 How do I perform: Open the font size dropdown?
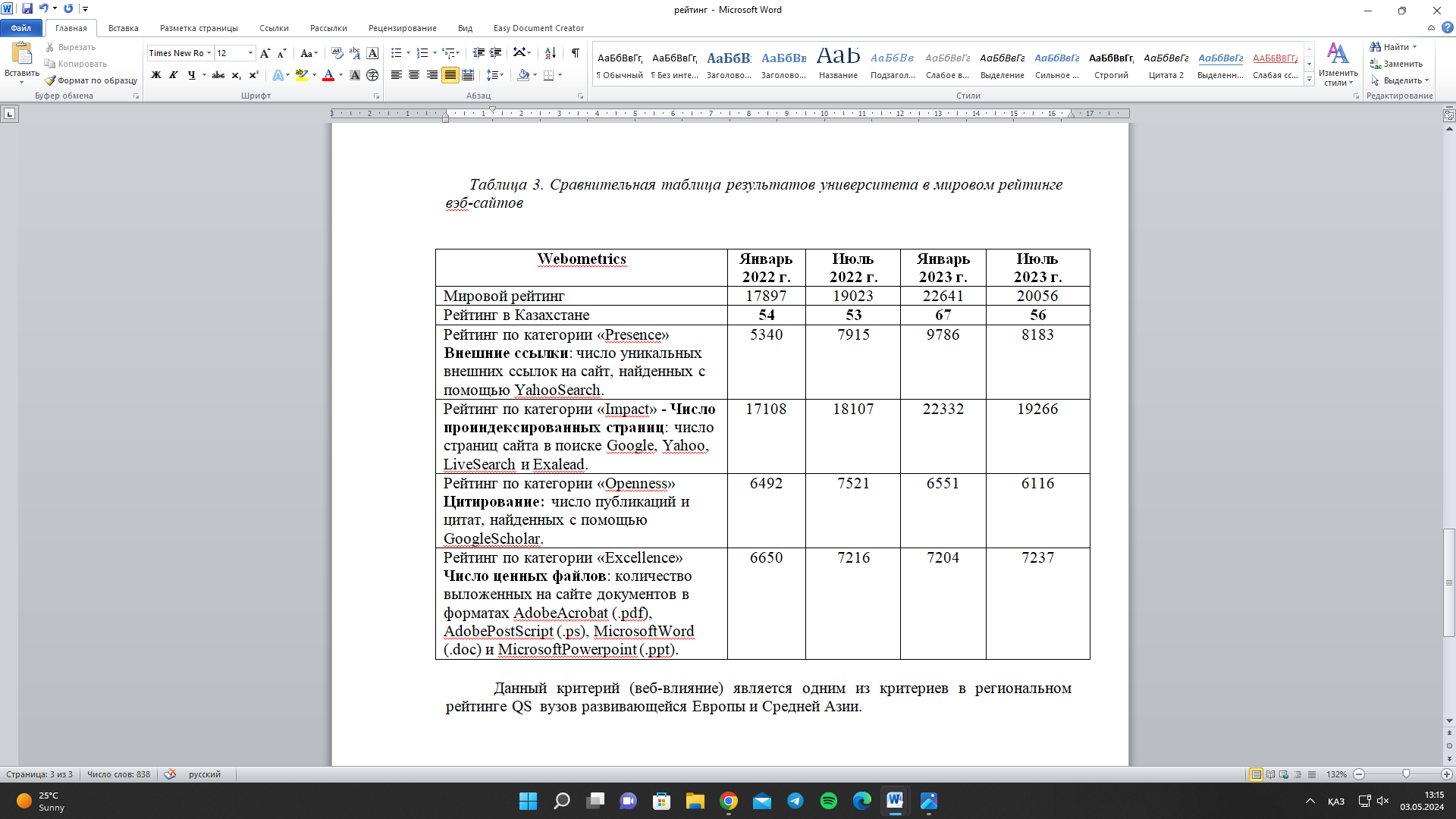(x=251, y=53)
